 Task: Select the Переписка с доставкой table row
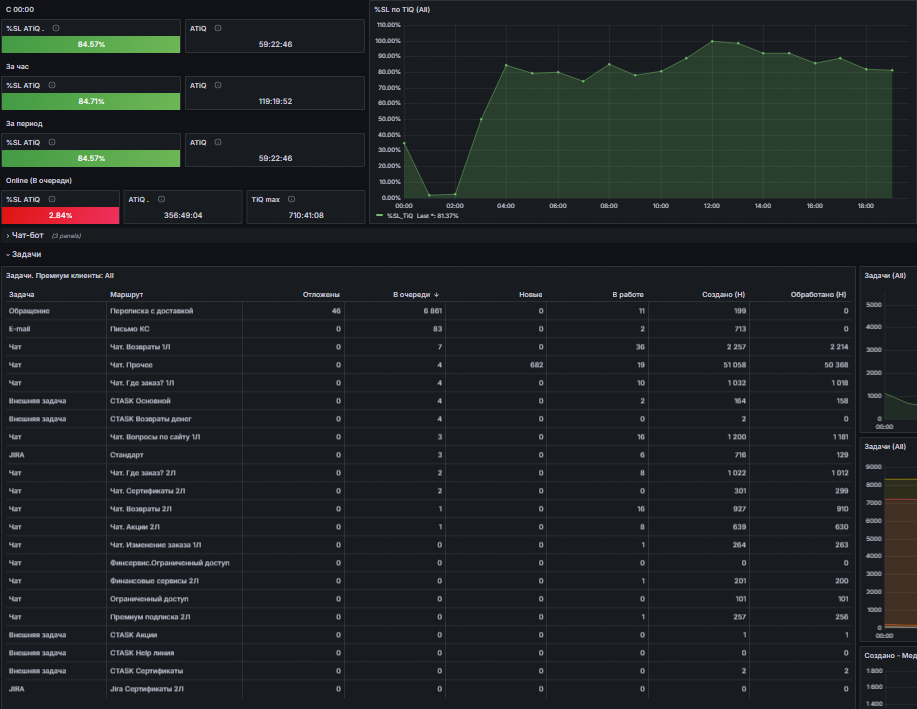428,311
